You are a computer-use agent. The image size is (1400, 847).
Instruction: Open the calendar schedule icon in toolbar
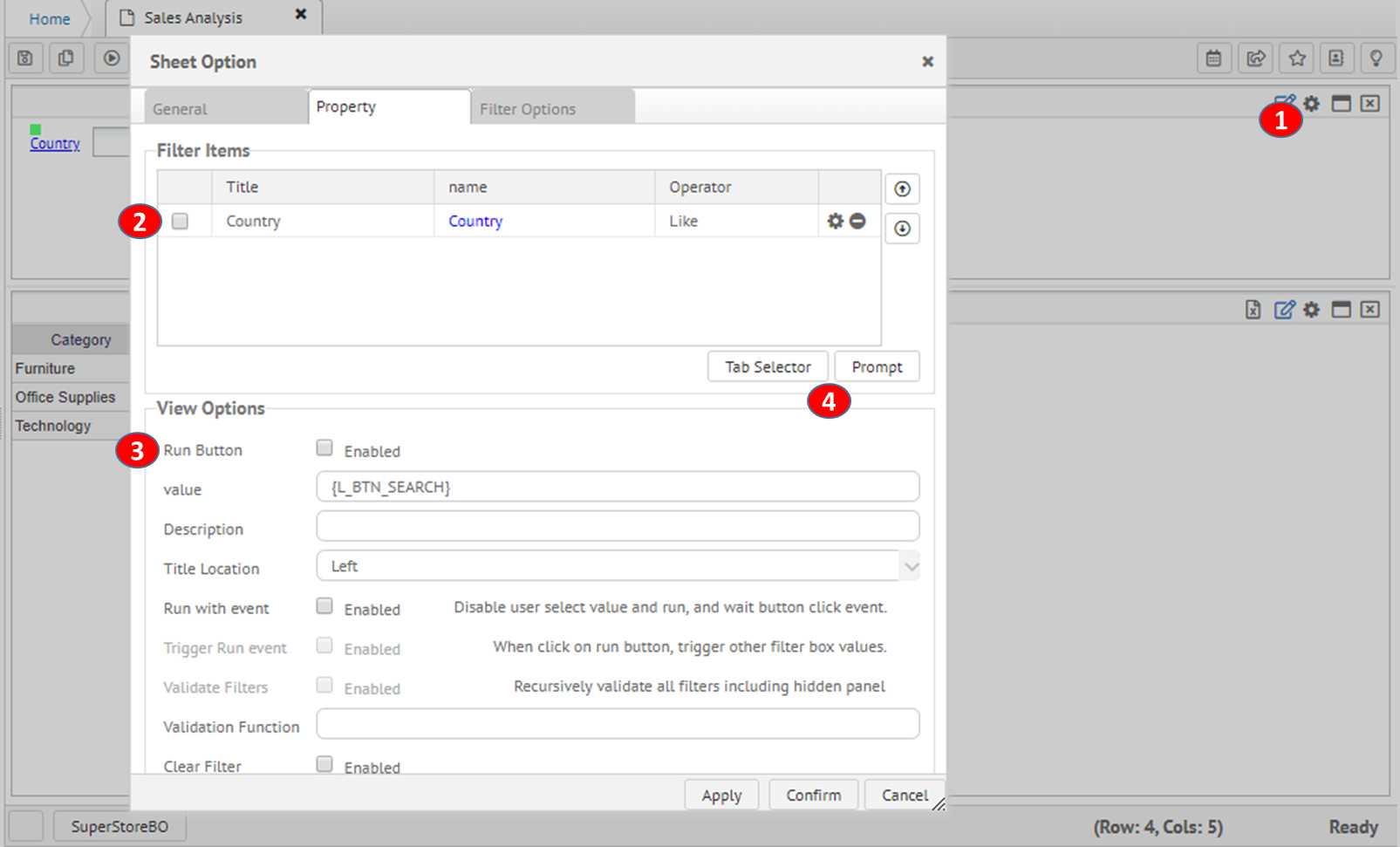pos(1213,58)
